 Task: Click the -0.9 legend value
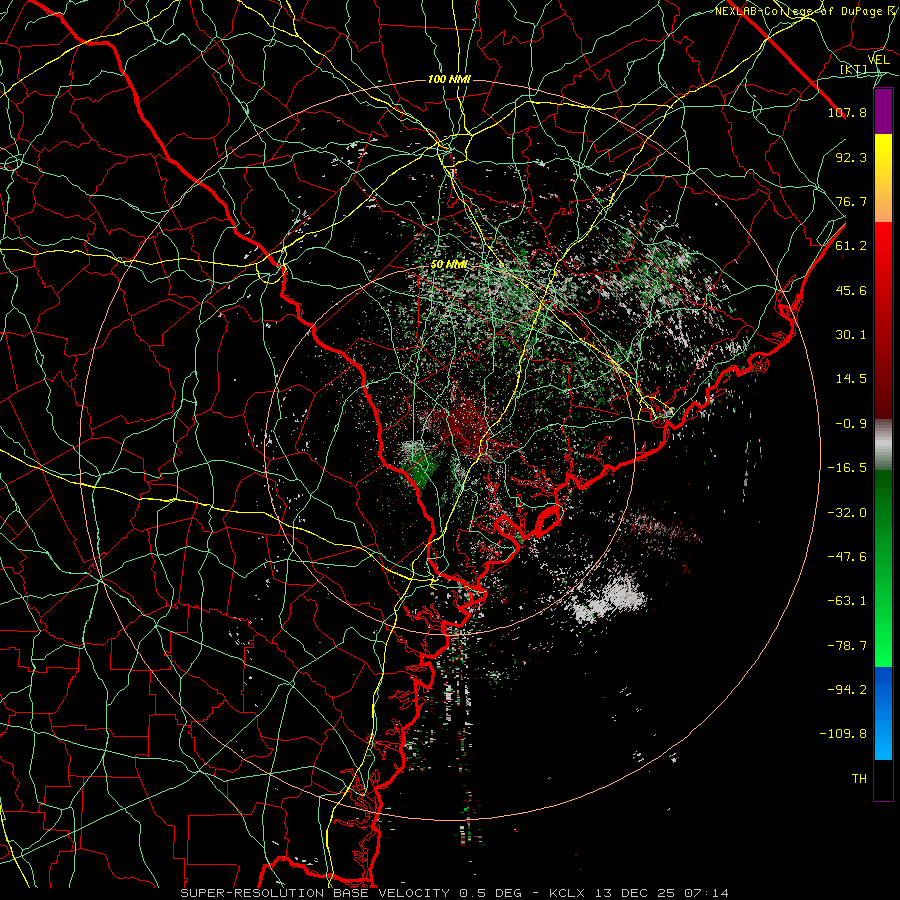tap(851, 424)
